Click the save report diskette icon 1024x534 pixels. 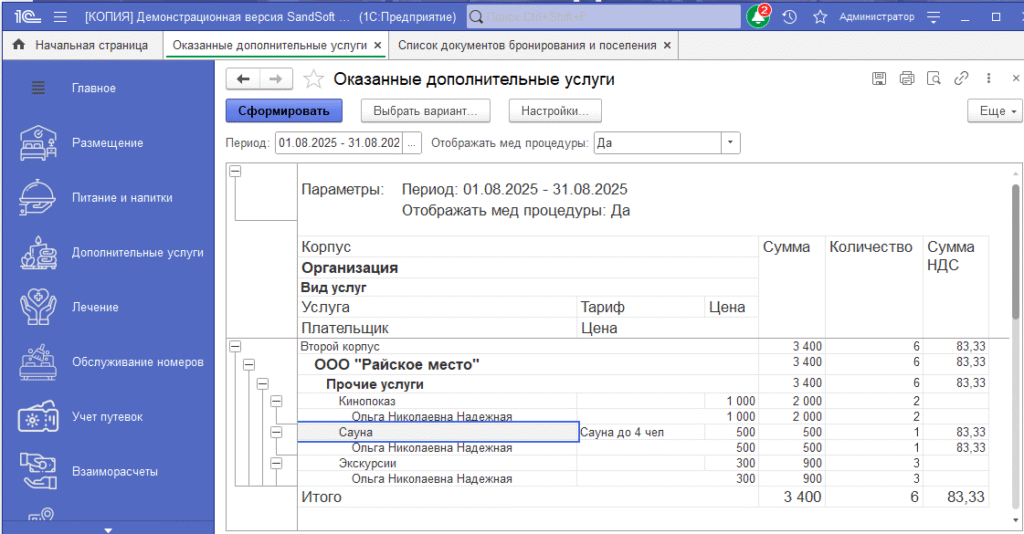click(x=880, y=79)
